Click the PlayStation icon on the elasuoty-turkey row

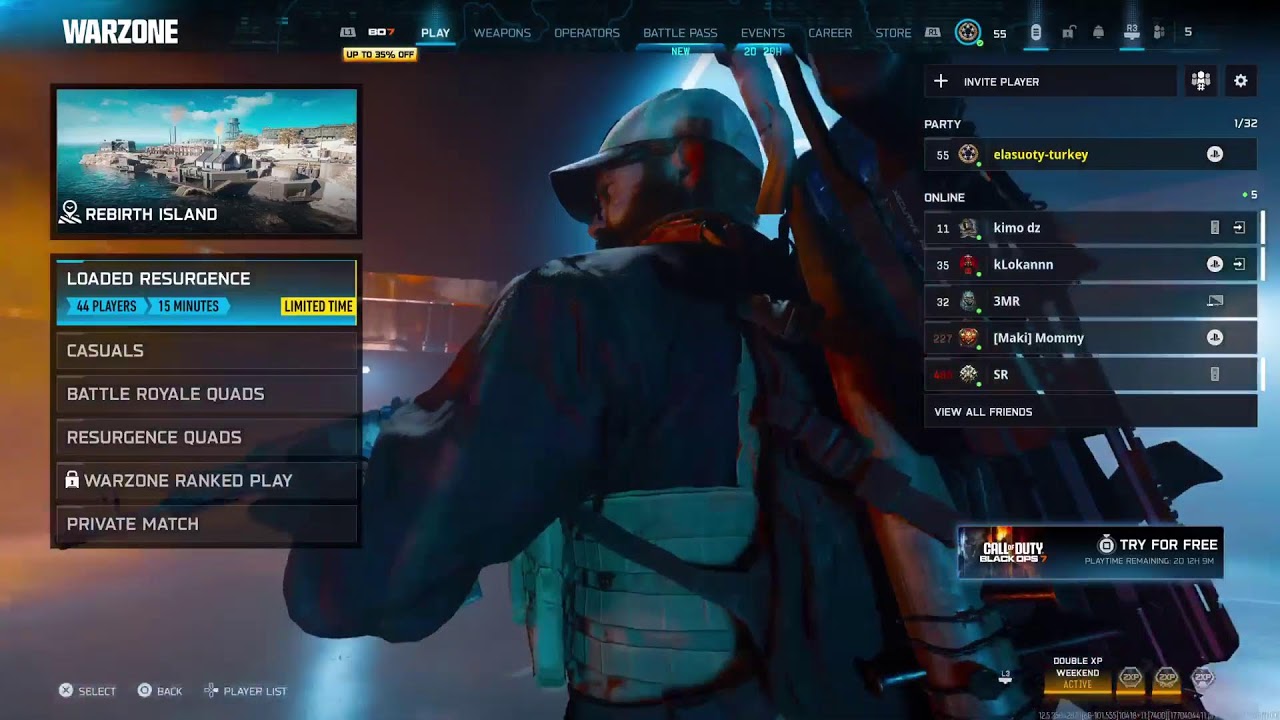(x=1214, y=155)
